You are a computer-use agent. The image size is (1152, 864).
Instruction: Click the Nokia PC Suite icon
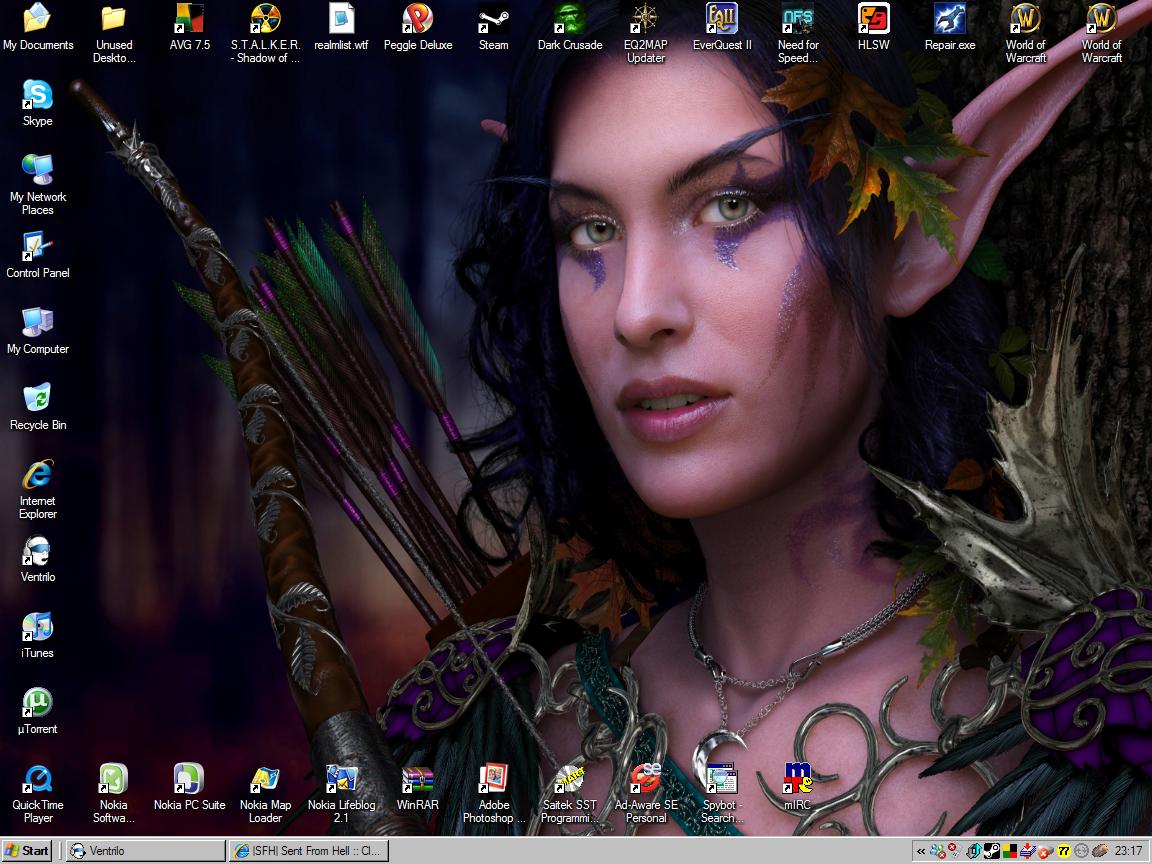190,787
